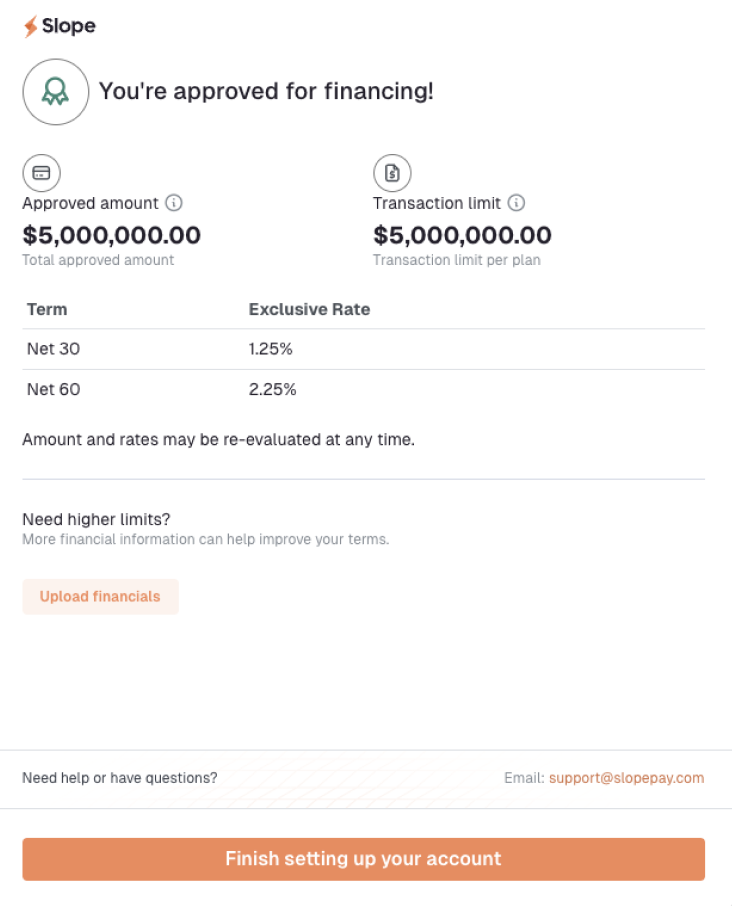The image size is (732, 906).
Task: Click the approval ribbon badge icon
Action: tap(55, 92)
